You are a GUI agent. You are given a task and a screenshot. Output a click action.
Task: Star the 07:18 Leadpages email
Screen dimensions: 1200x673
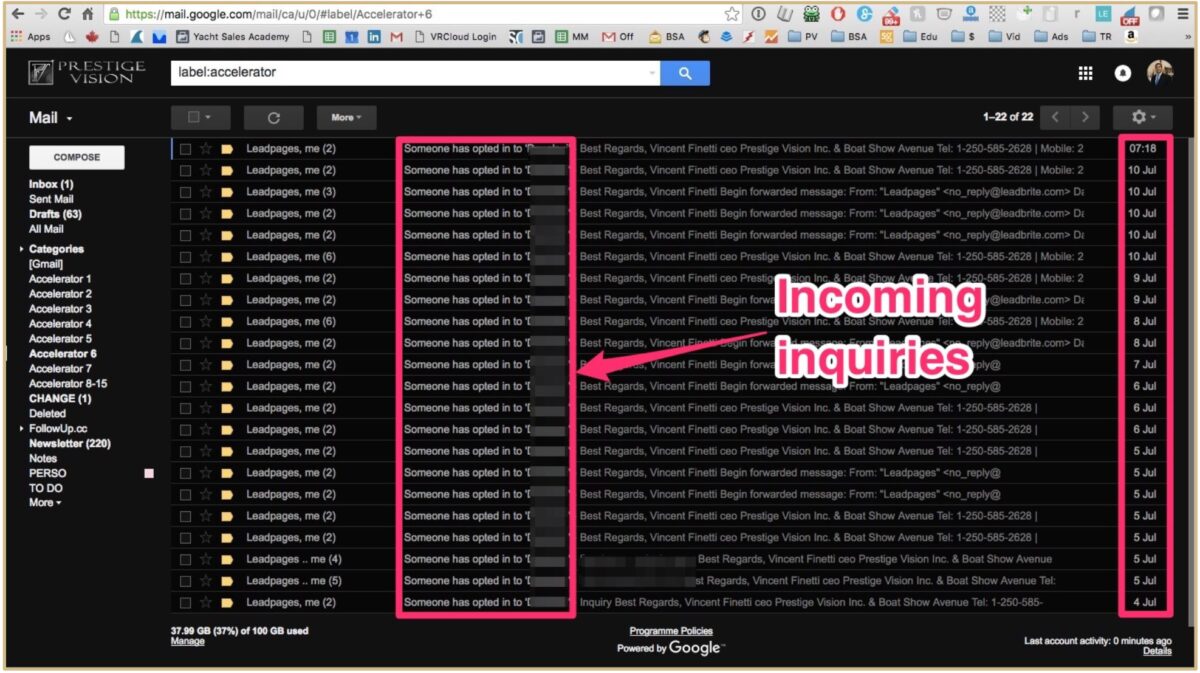point(206,149)
